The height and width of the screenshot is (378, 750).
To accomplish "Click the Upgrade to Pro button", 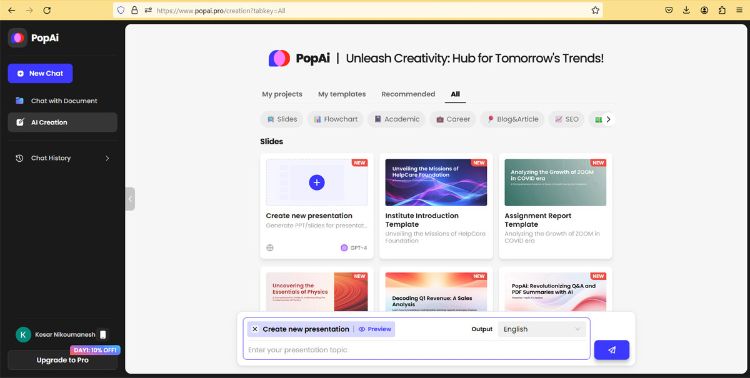I will point(63,360).
